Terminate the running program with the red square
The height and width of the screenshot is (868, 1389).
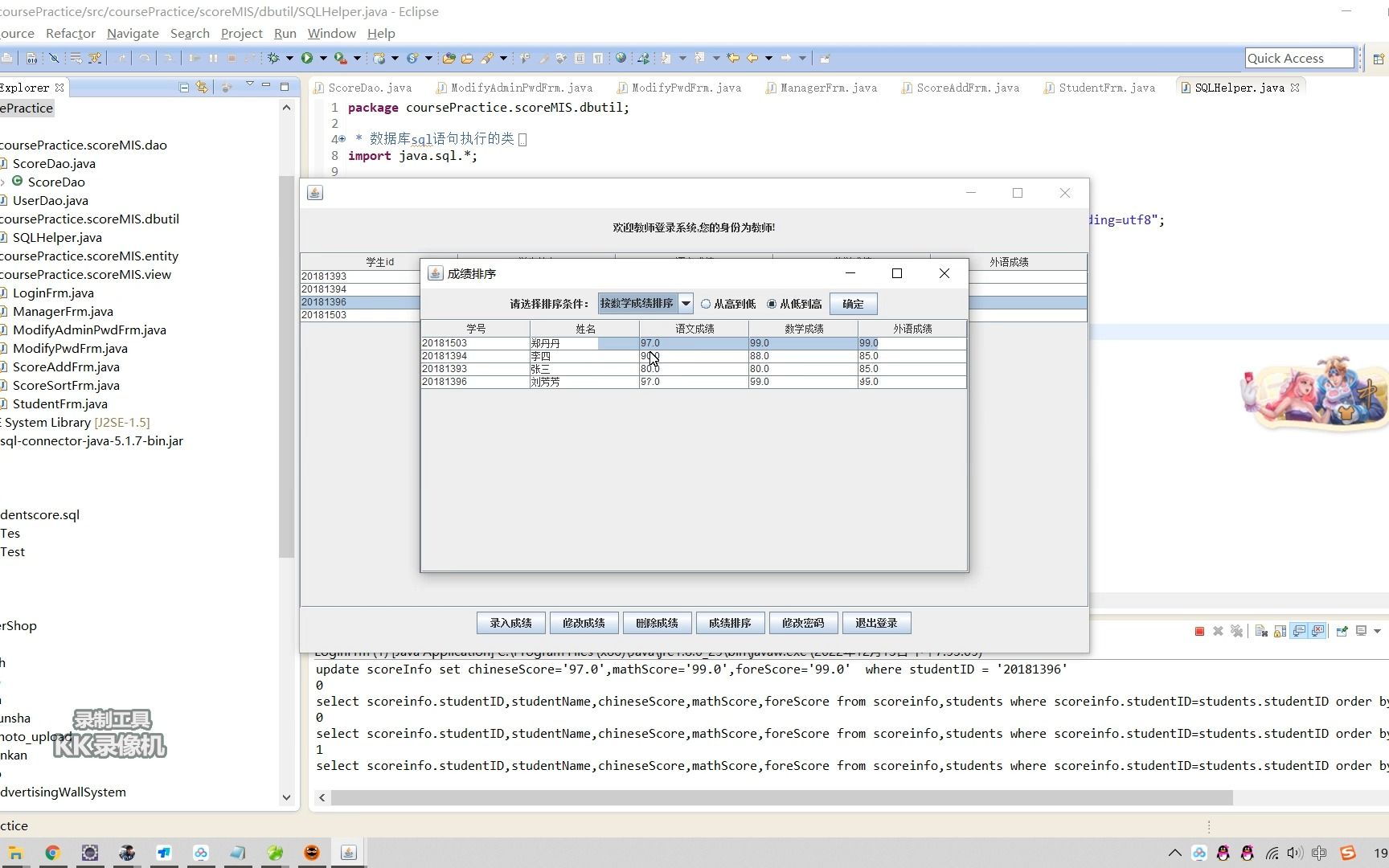pos(1198,632)
